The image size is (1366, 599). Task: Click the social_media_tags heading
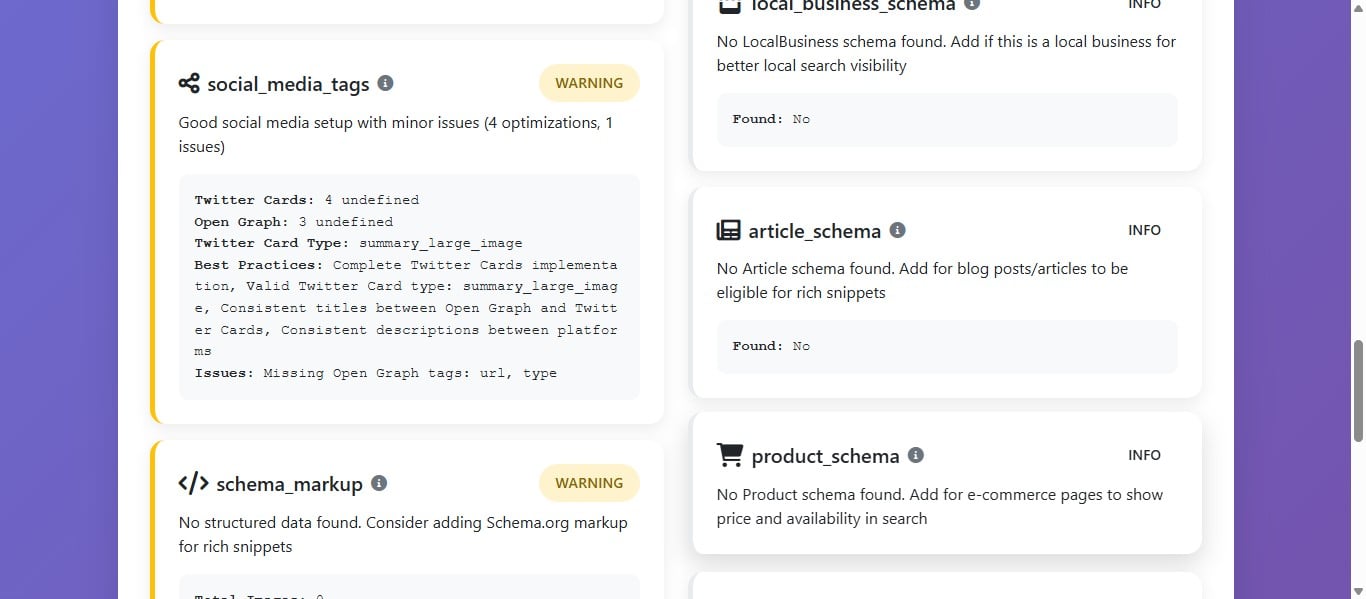coord(288,84)
